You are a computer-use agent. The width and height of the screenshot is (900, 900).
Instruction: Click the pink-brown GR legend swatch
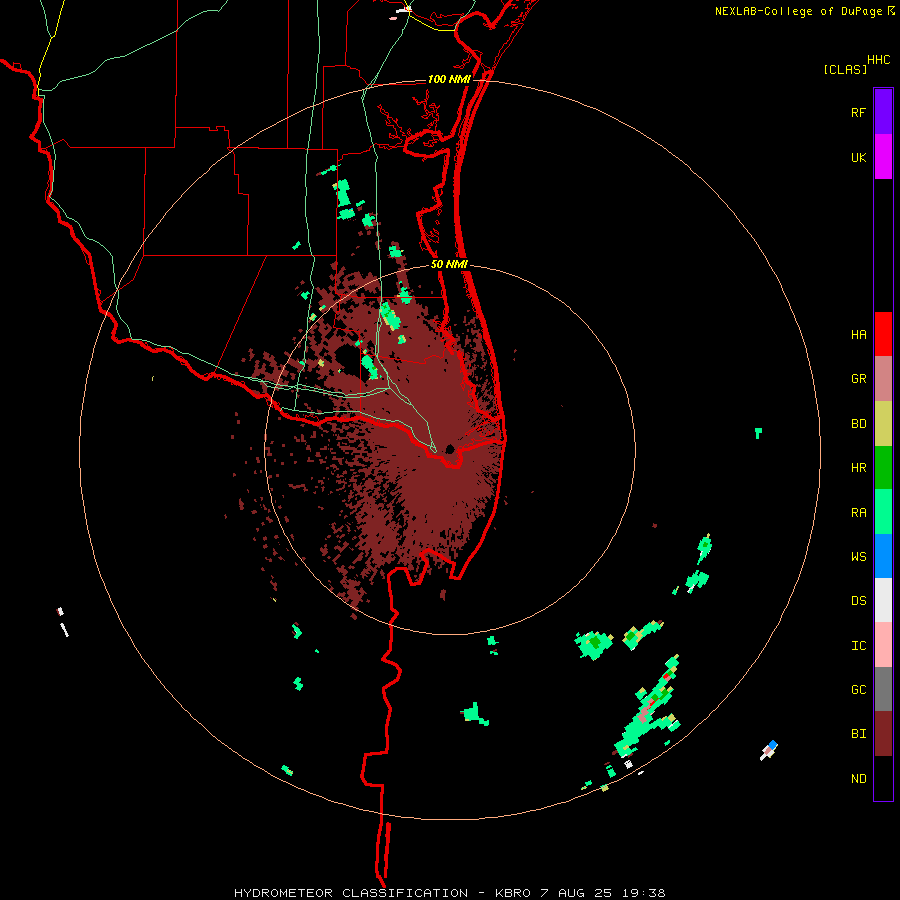coord(883,379)
